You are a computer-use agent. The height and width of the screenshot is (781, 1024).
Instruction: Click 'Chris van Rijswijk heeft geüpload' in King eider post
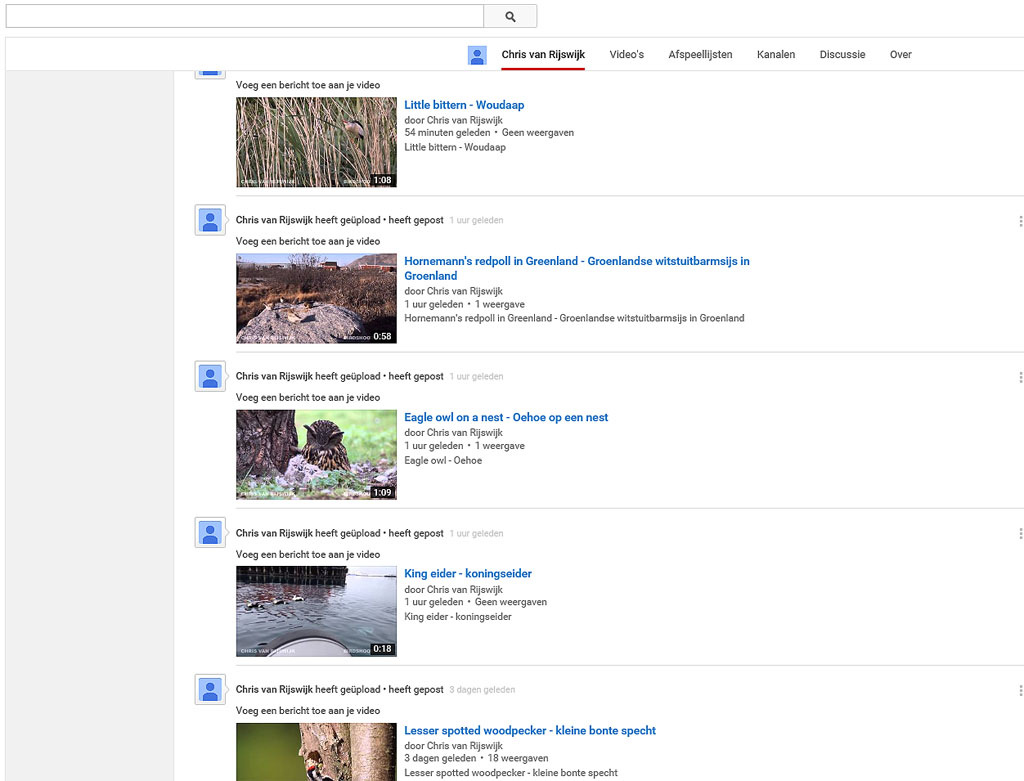308,533
